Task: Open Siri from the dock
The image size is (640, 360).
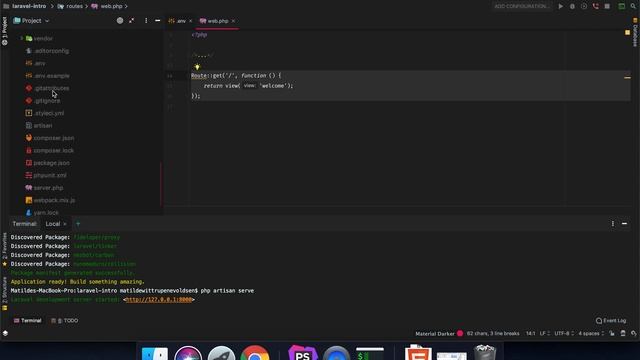Action: [x=188, y=353]
